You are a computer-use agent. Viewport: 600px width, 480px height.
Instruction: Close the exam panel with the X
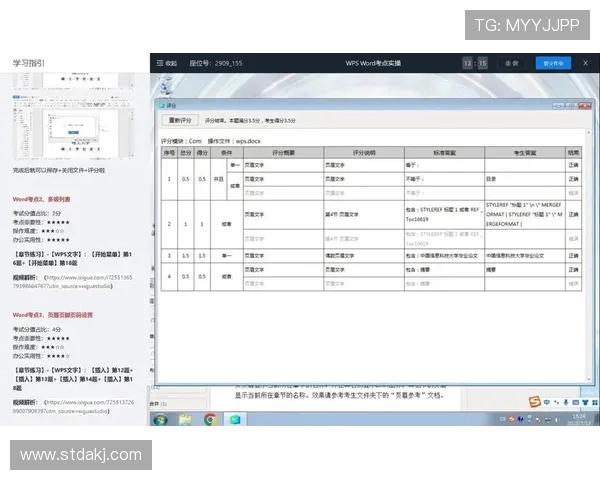pos(585,63)
